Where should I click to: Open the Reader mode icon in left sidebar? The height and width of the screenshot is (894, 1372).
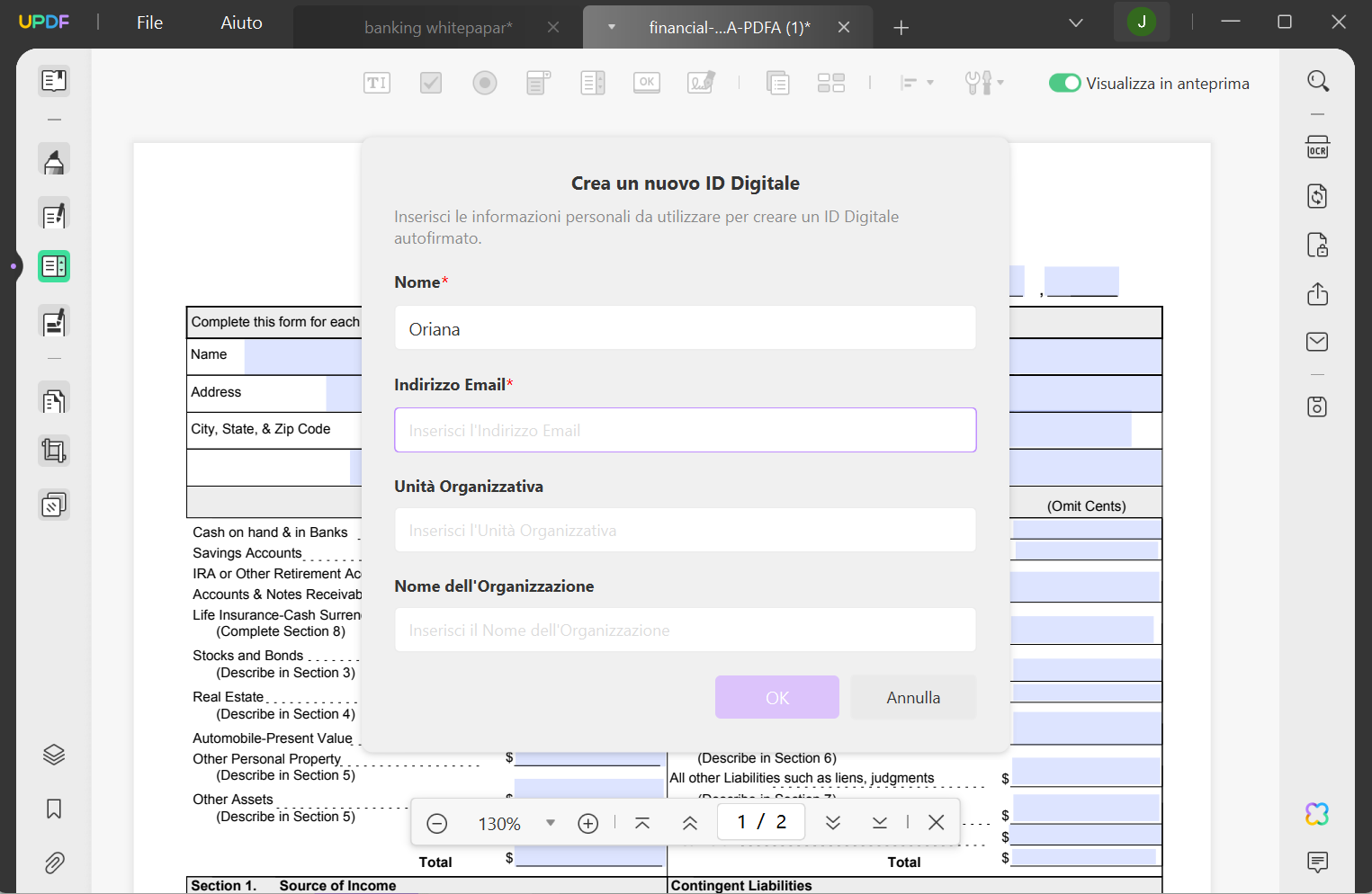point(54,81)
